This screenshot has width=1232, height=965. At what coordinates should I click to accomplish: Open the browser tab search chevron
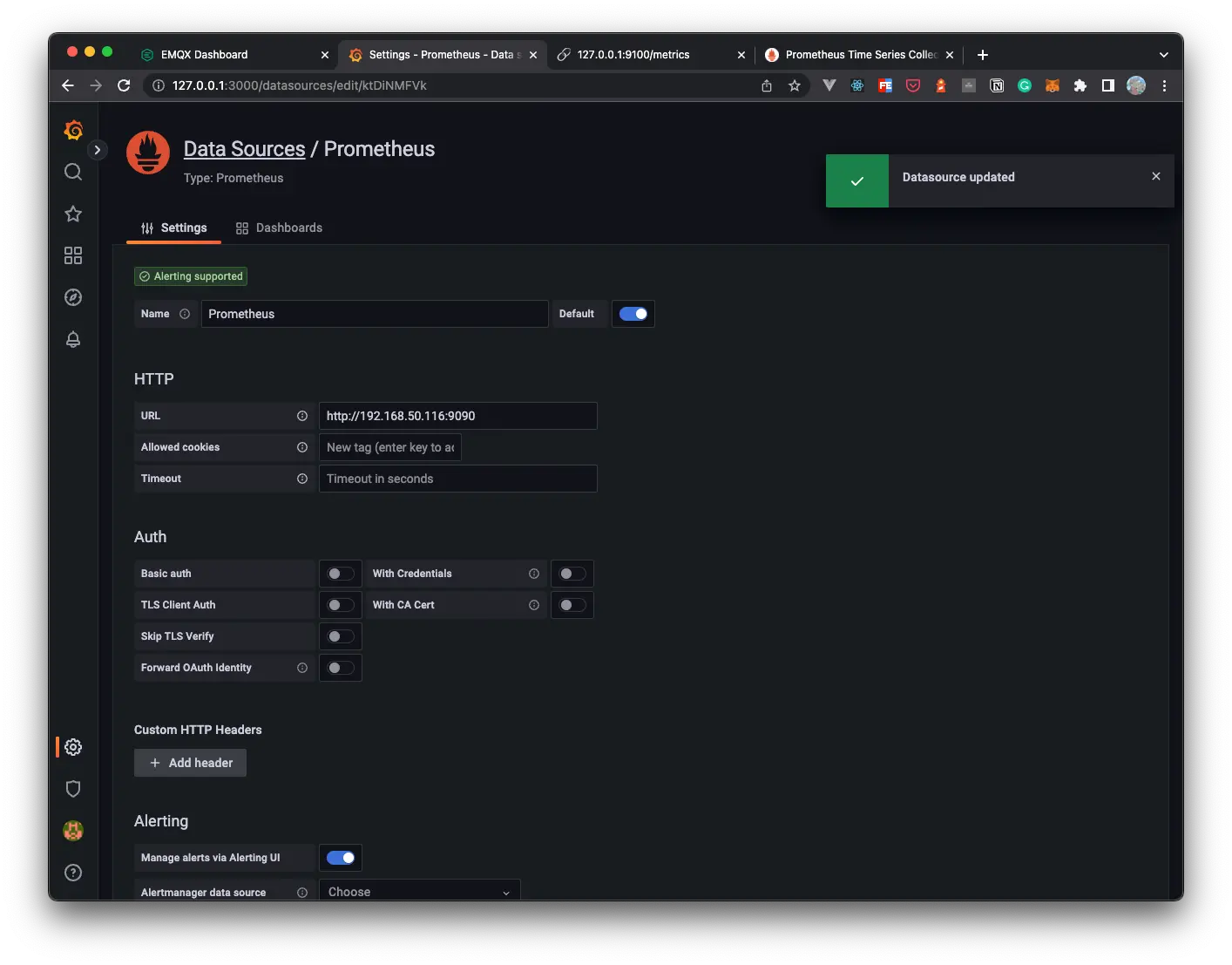pyautogui.click(x=1163, y=54)
